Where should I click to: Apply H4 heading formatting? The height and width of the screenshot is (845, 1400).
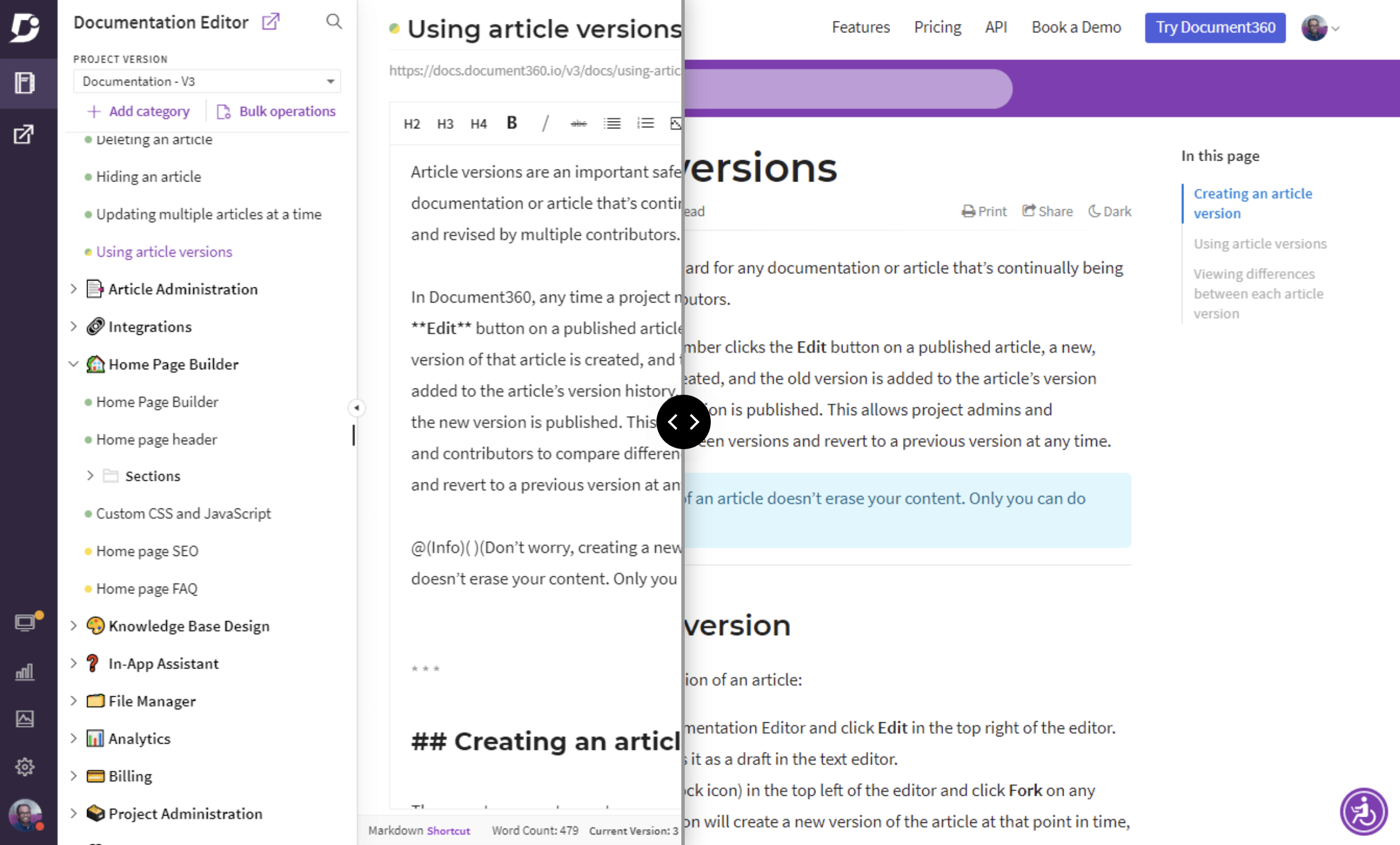coord(478,123)
